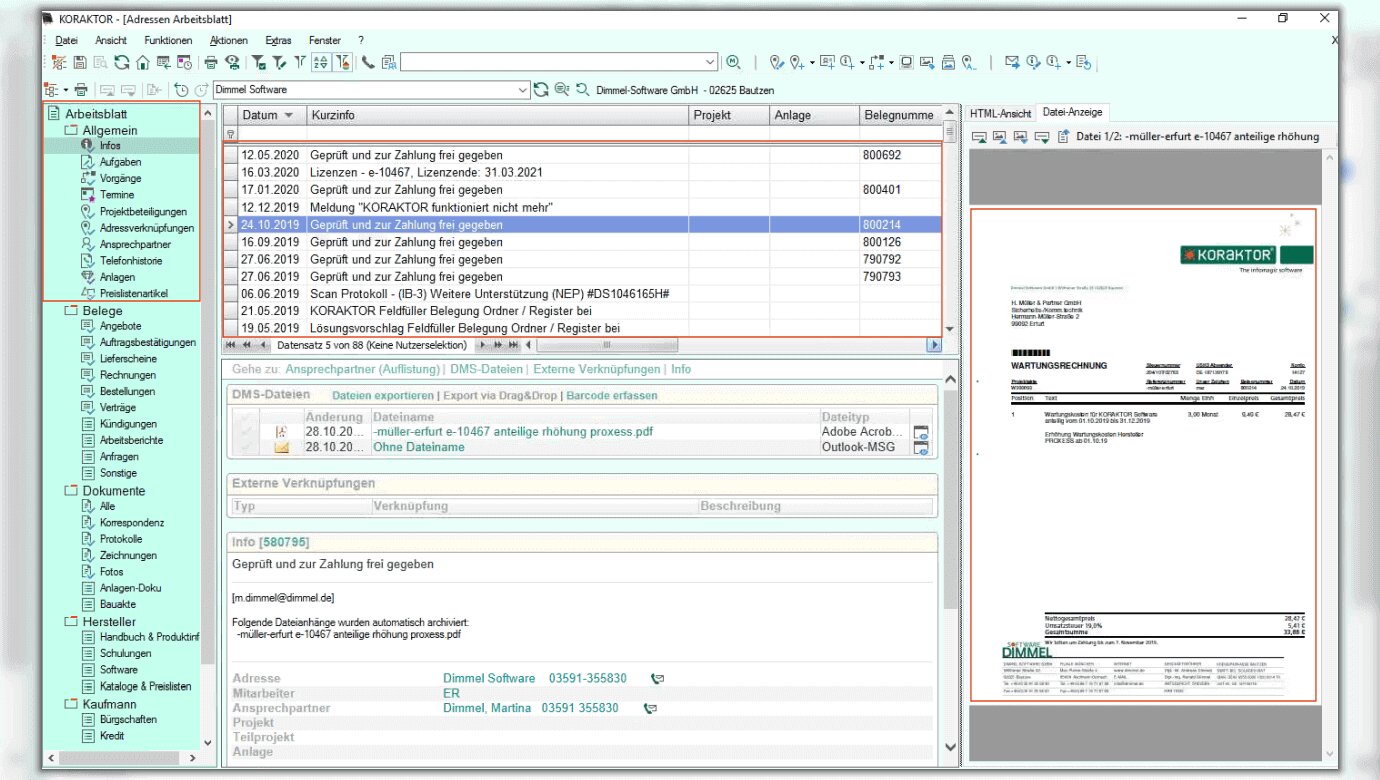Click the home icon in toolbar
The image size is (1380, 780).
(142, 62)
